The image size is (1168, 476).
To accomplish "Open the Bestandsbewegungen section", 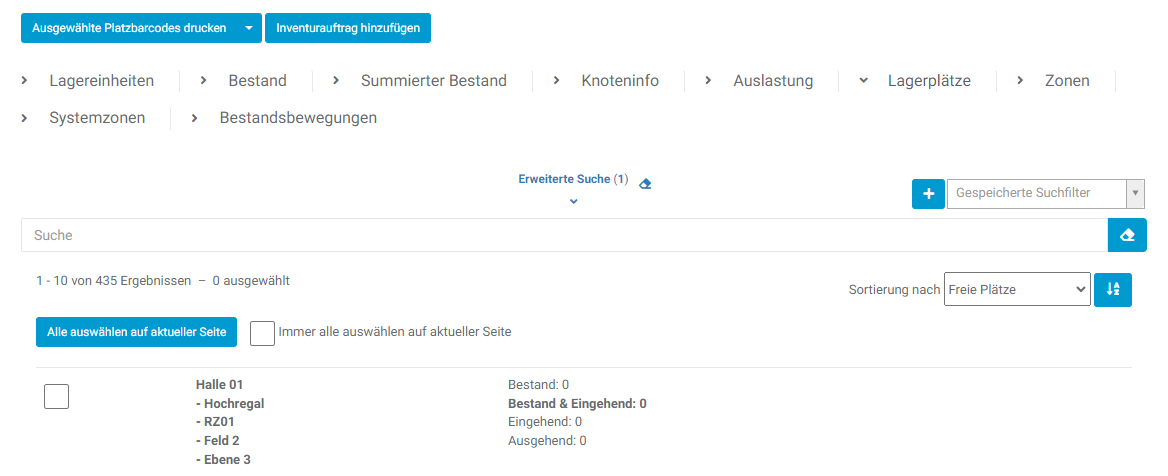I will tap(297, 118).
